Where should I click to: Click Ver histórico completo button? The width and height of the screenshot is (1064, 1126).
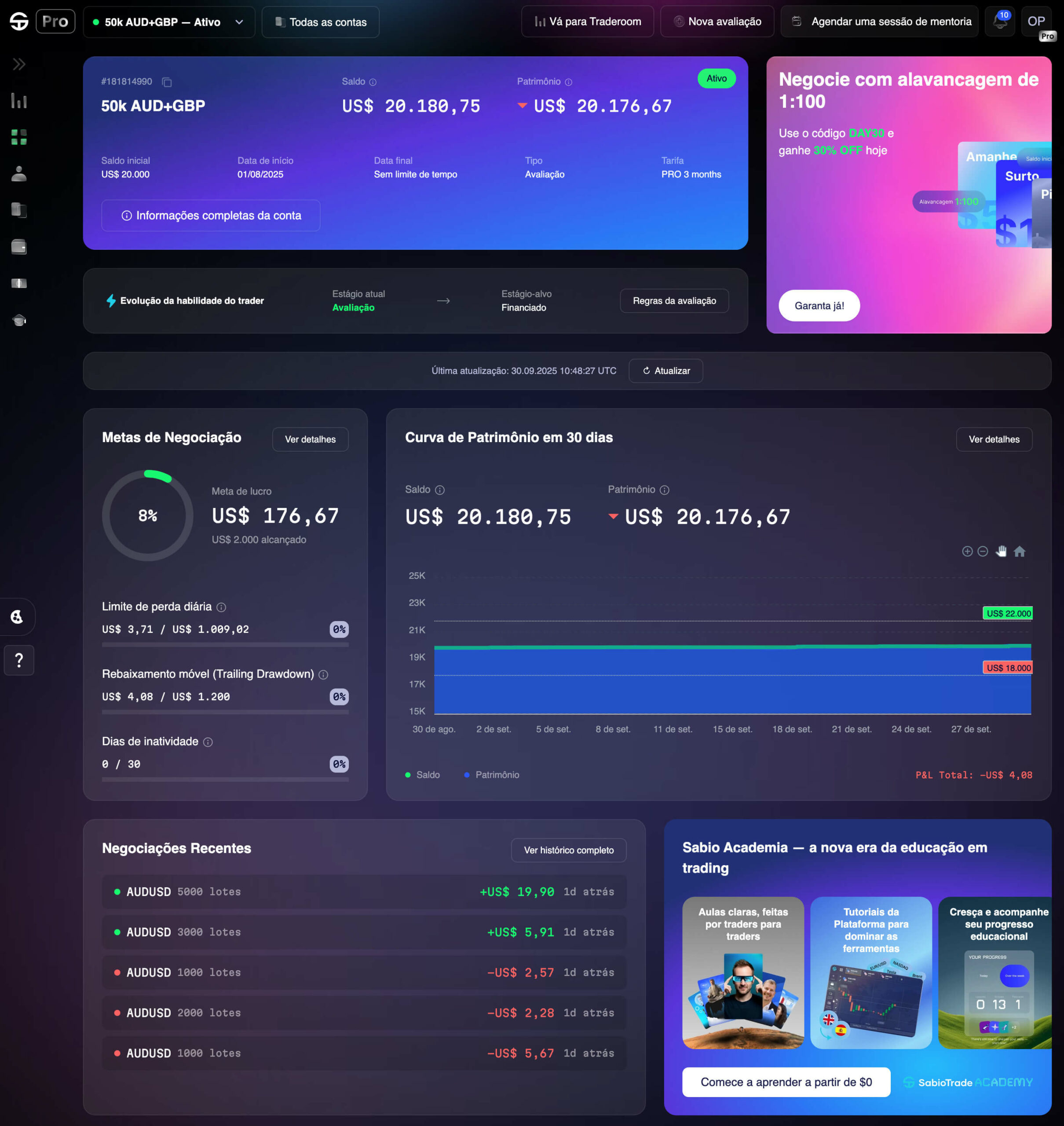[568, 850]
